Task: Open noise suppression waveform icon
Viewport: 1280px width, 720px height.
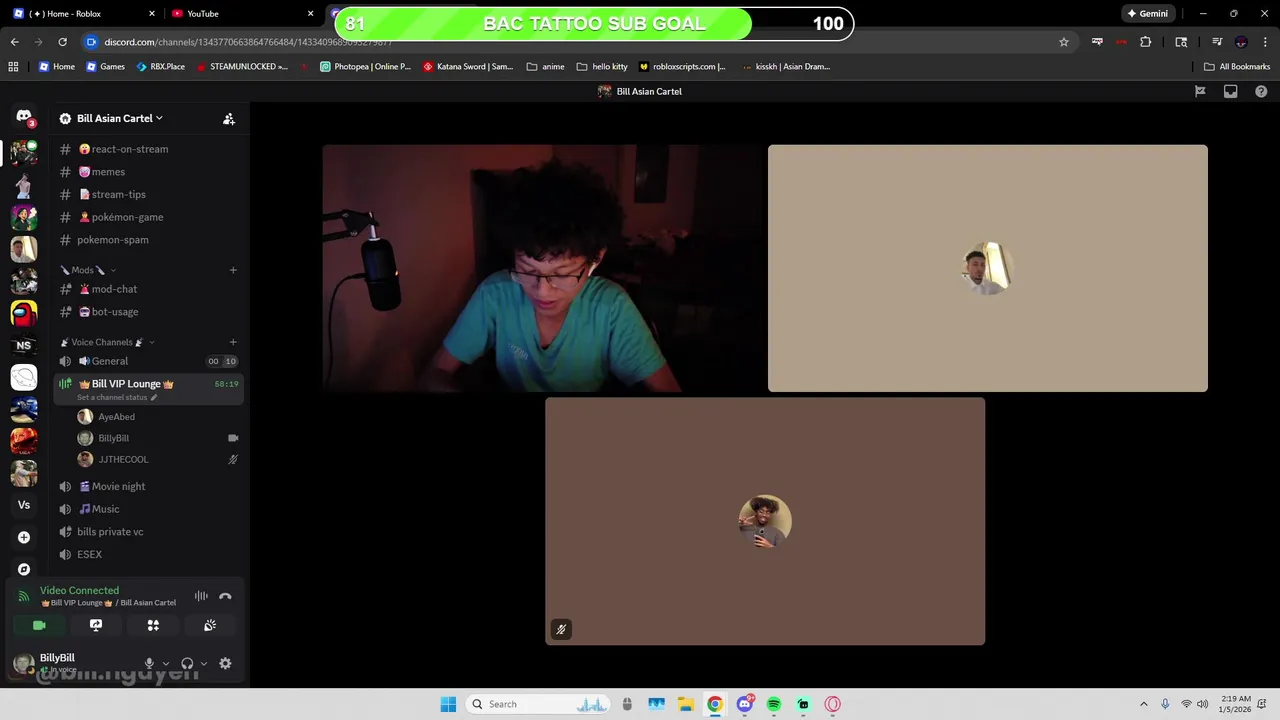Action: (x=201, y=596)
